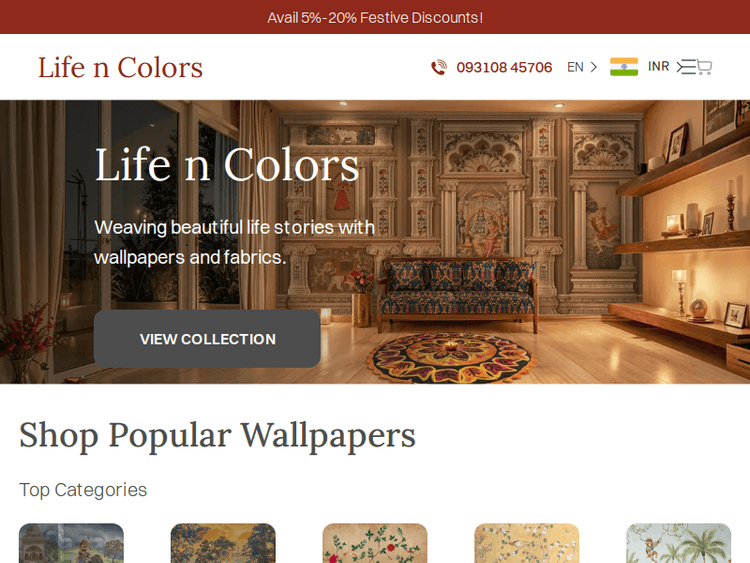Viewport: 750px width, 563px height.
Task: Click the large Life n Colors hero title
Action: pyautogui.click(x=227, y=165)
